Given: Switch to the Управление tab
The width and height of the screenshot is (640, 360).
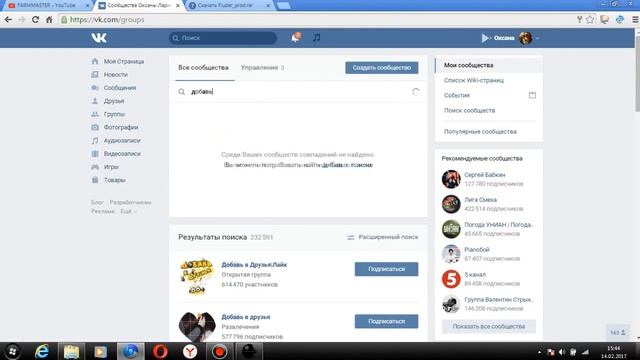Looking at the screenshot, I should click(x=262, y=68).
